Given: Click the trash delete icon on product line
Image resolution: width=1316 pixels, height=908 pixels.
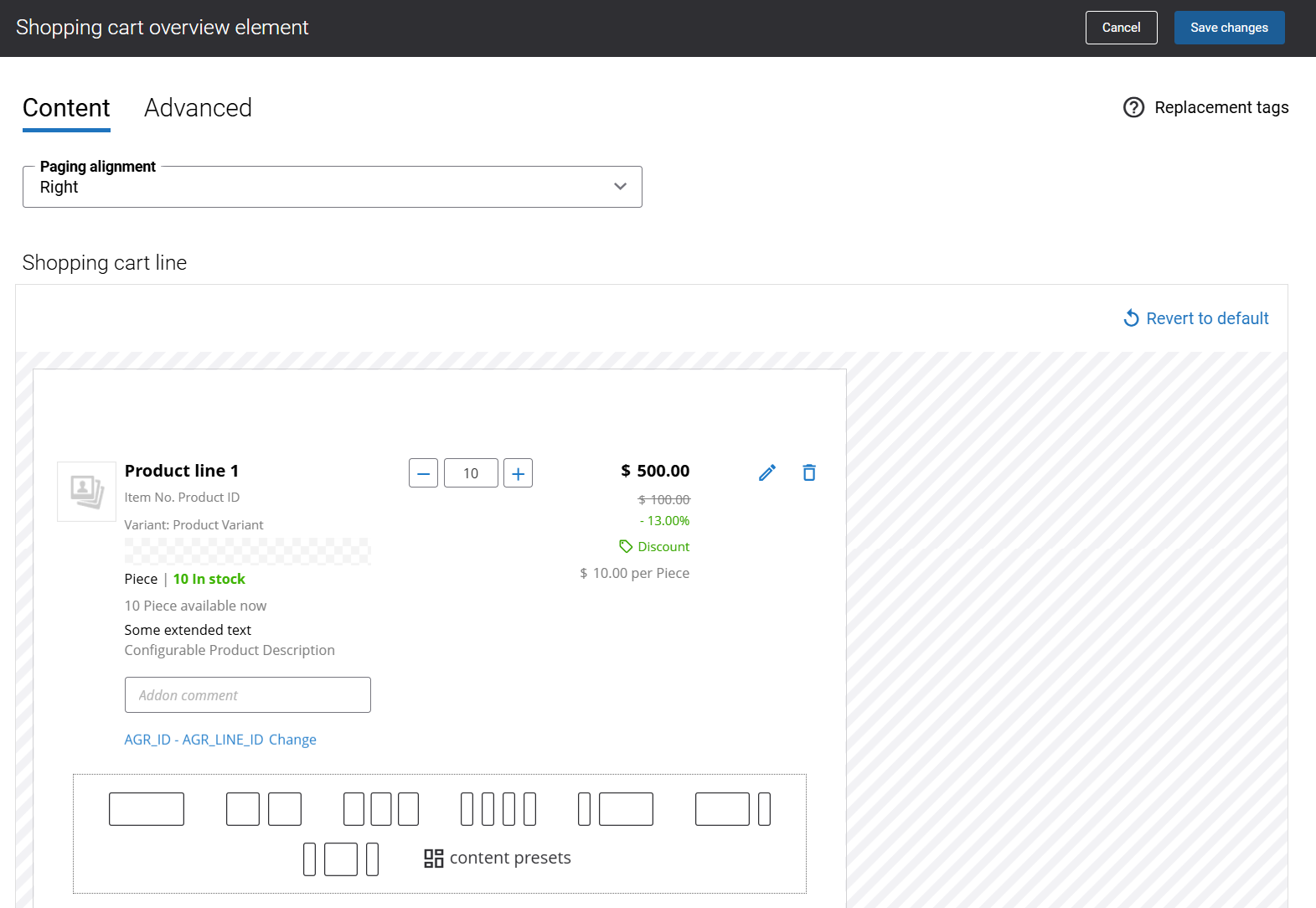Looking at the screenshot, I should tap(808, 473).
